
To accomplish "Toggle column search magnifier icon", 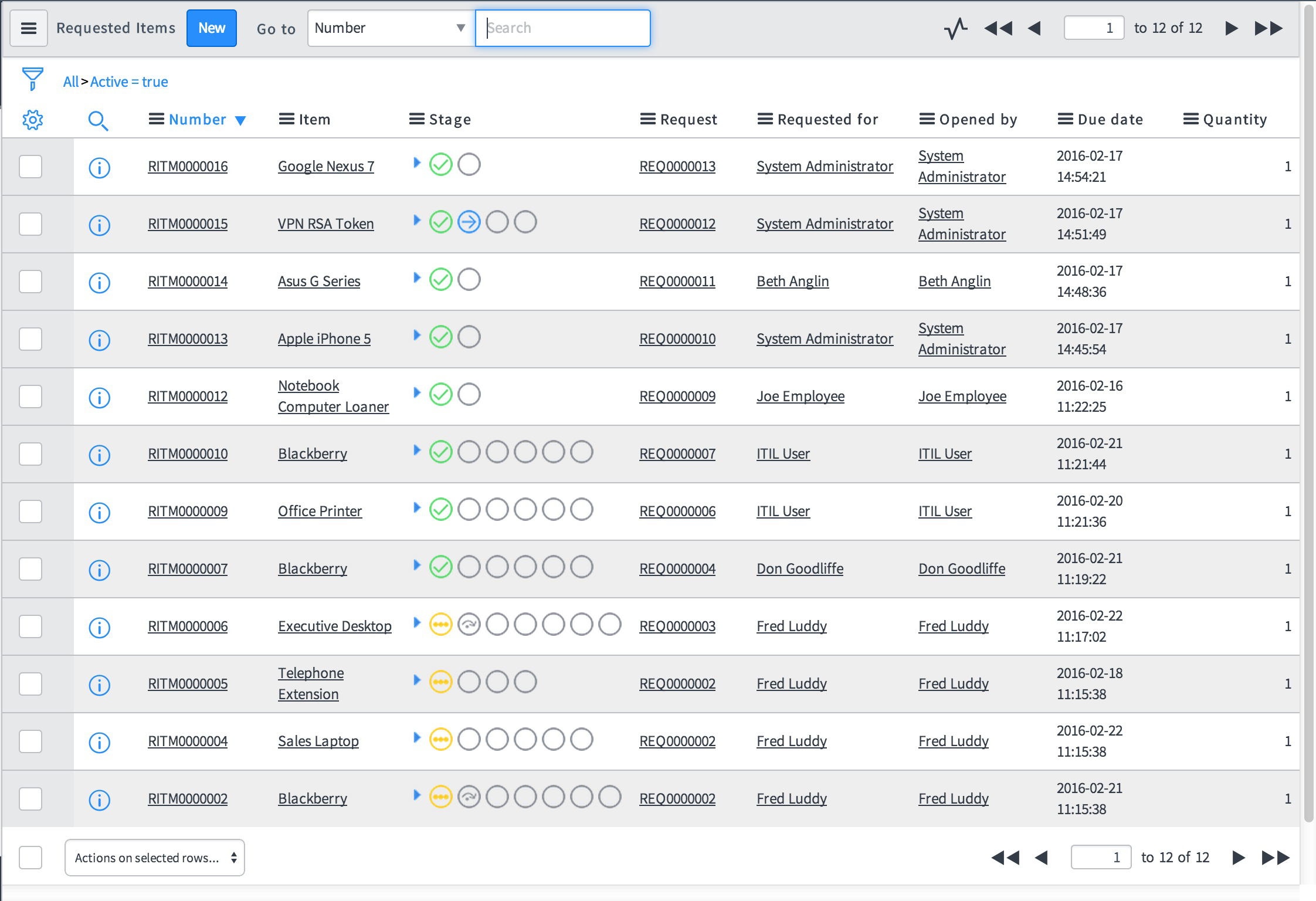I will click(x=98, y=121).
